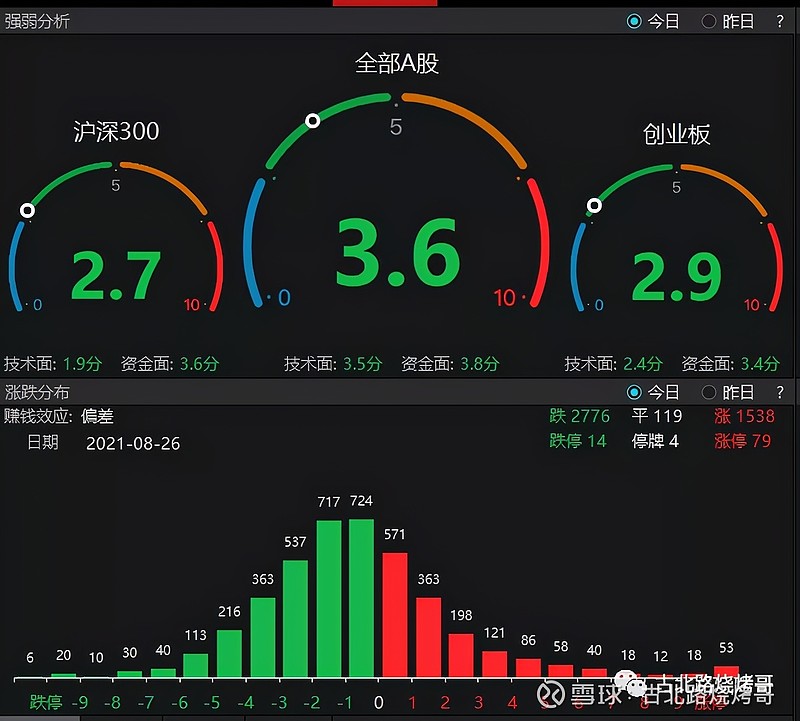Click 技术面 3.5分 under 全部A股
The image size is (800, 721).
coord(333,364)
